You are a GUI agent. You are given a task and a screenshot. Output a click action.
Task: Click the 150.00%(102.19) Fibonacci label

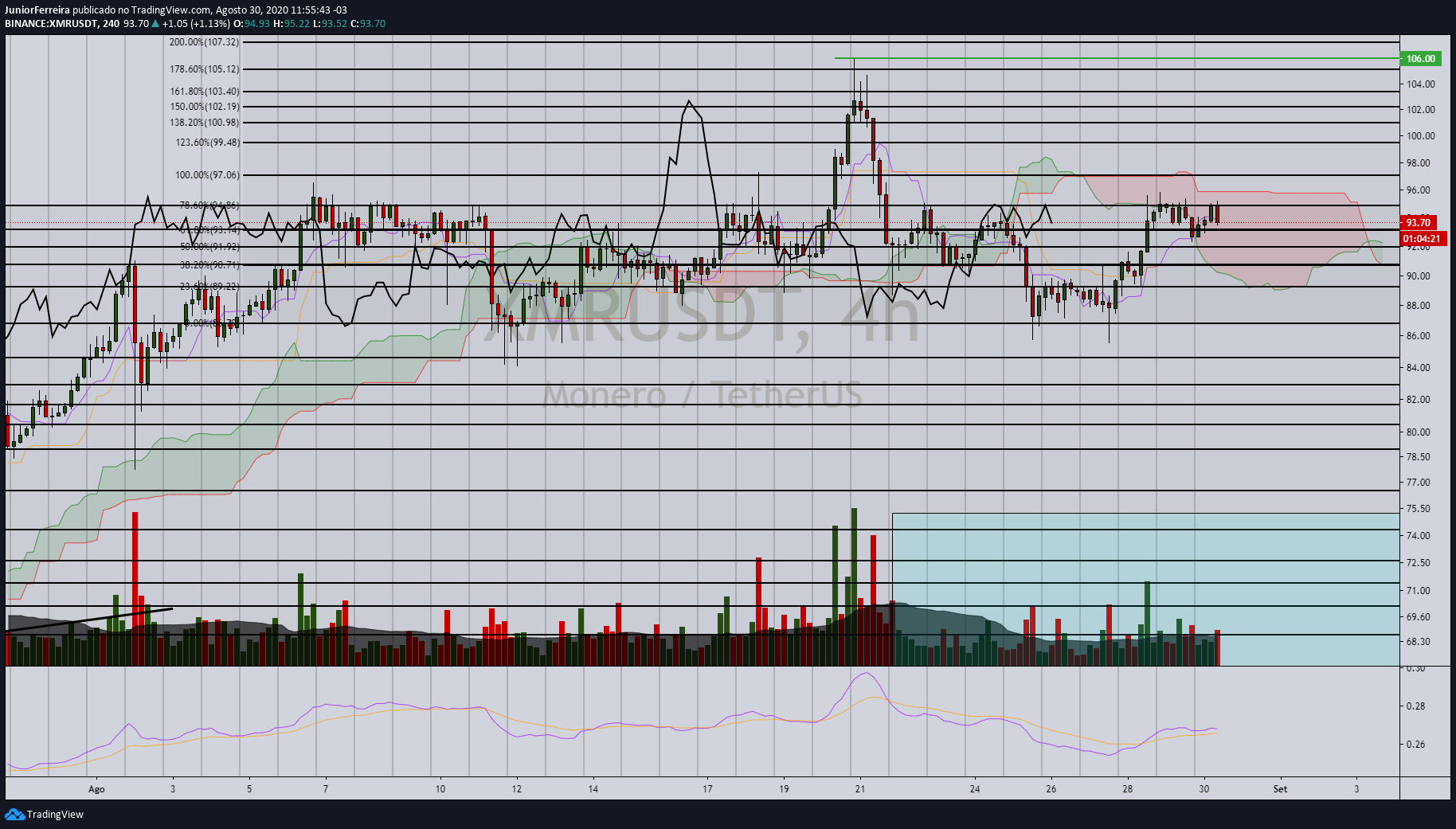click(x=204, y=106)
